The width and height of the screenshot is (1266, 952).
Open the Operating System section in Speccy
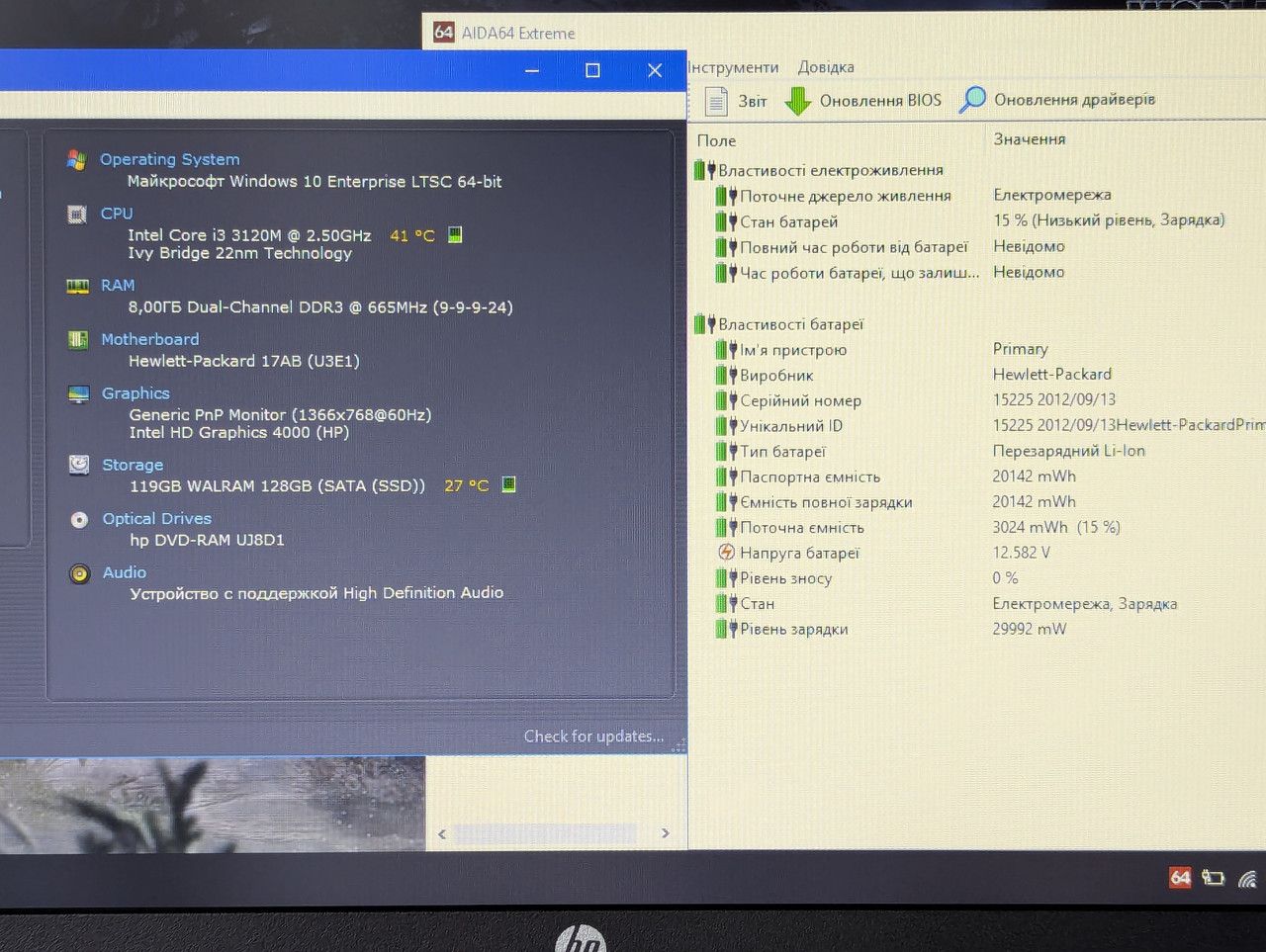click(x=169, y=159)
